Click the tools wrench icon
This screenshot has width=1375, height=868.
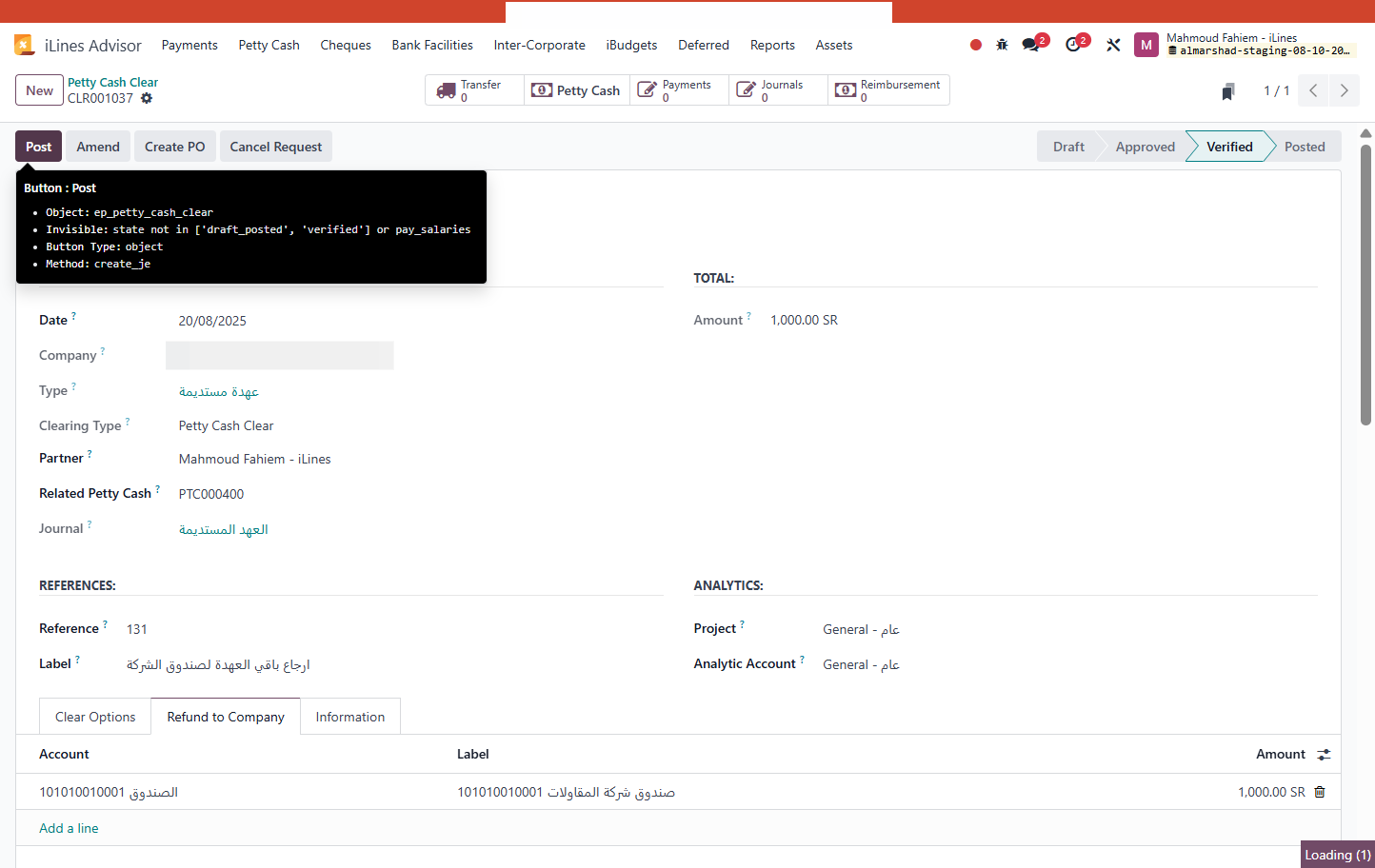click(1113, 45)
